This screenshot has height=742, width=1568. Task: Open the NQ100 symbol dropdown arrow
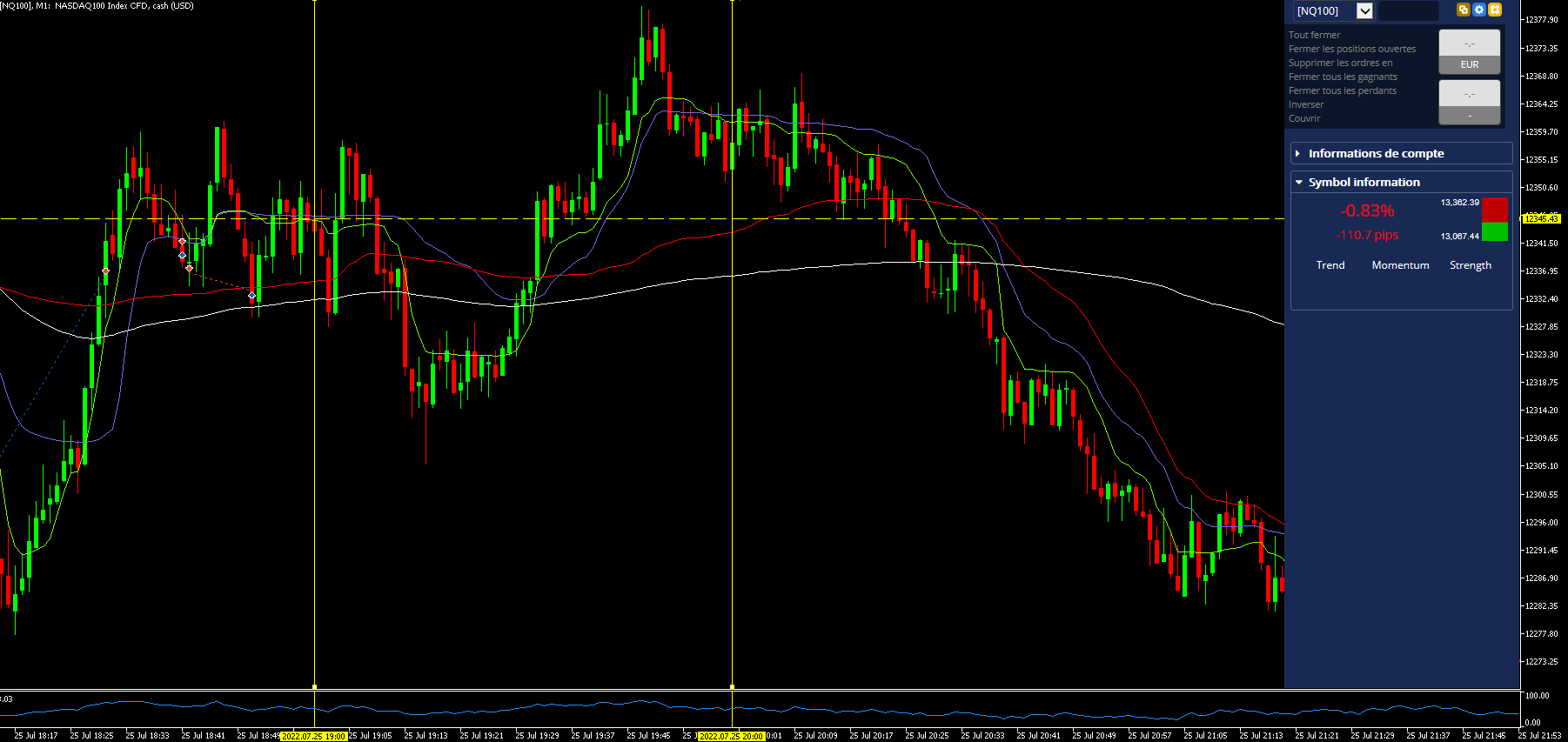click(1364, 10)
